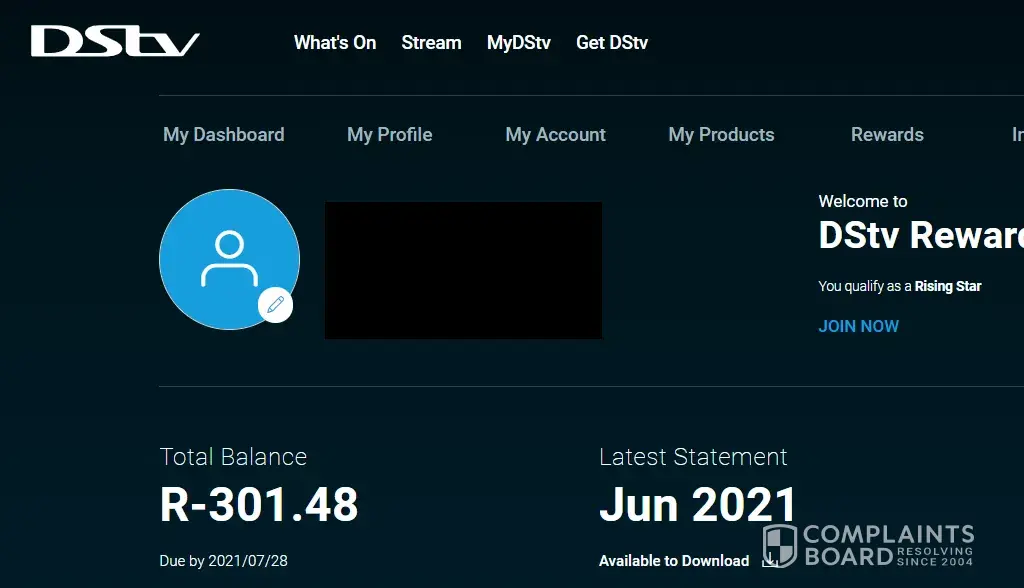This screenshot has height=588, width=1024.
Task: Open the Stream menu item
Action: coord(431,43)
